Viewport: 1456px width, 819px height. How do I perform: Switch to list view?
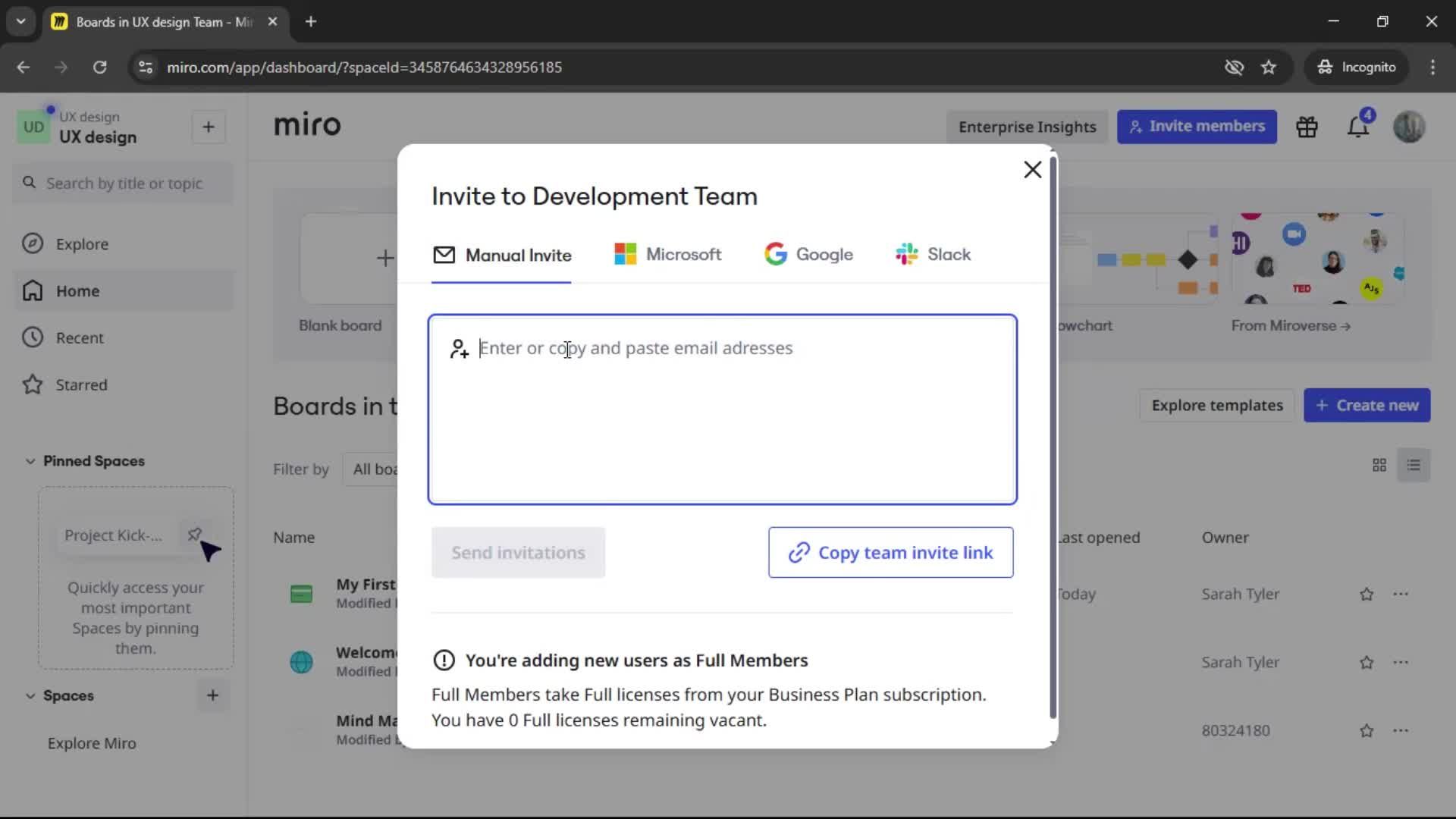coord(1414,466)
